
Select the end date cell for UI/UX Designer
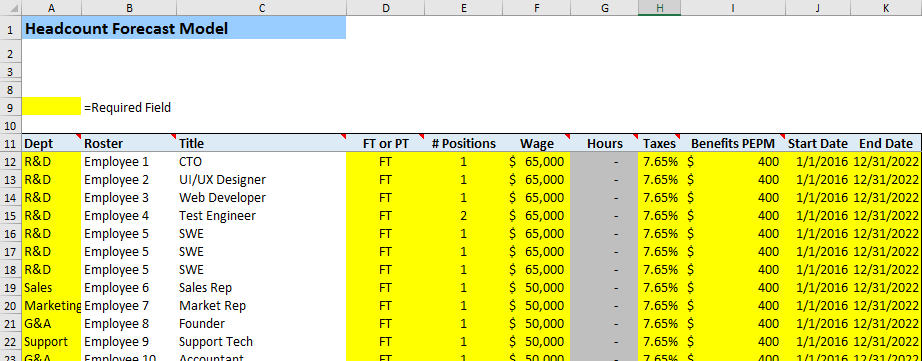coord(886,180)
